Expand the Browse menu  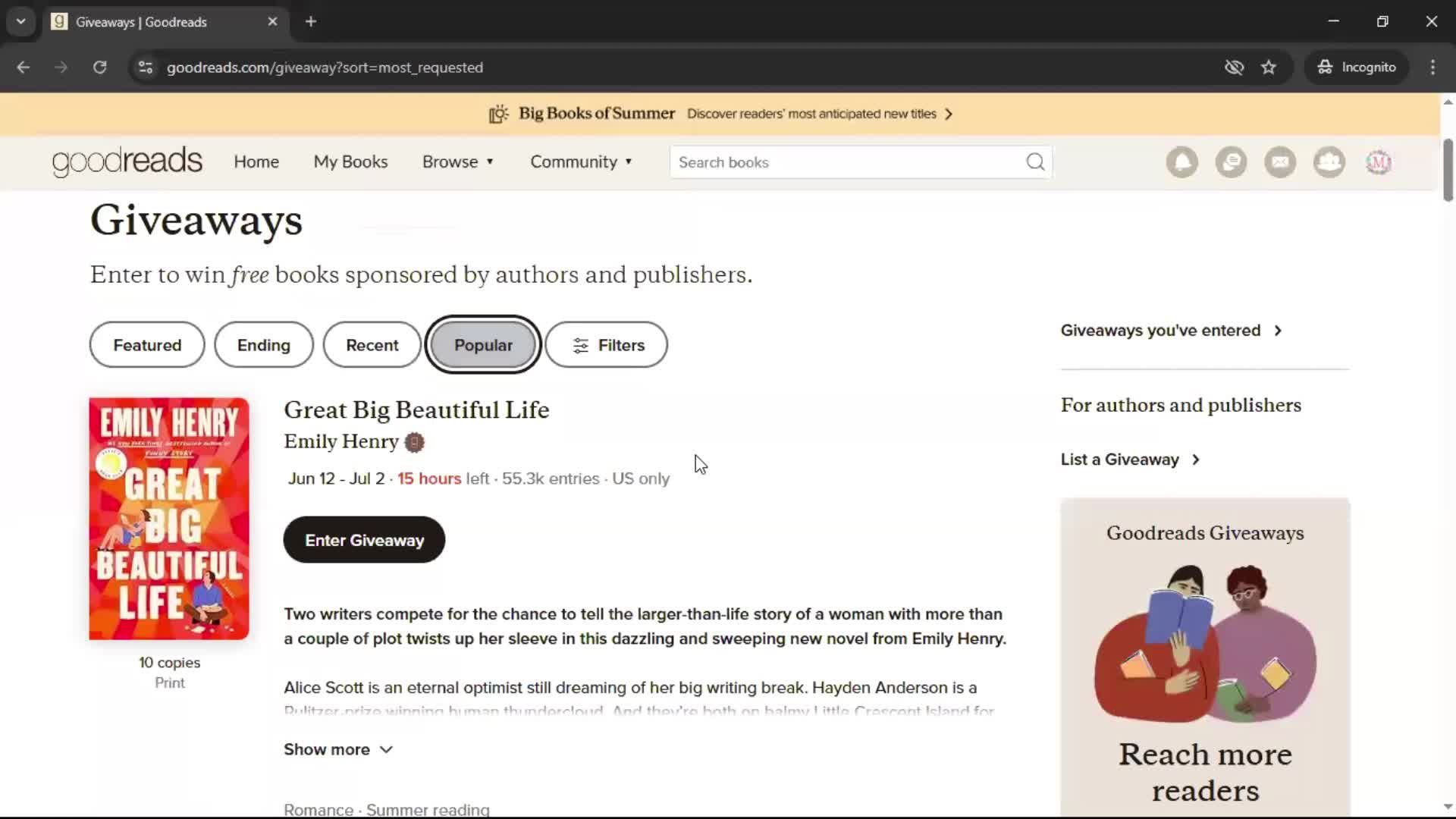click(x=458, y=162)
